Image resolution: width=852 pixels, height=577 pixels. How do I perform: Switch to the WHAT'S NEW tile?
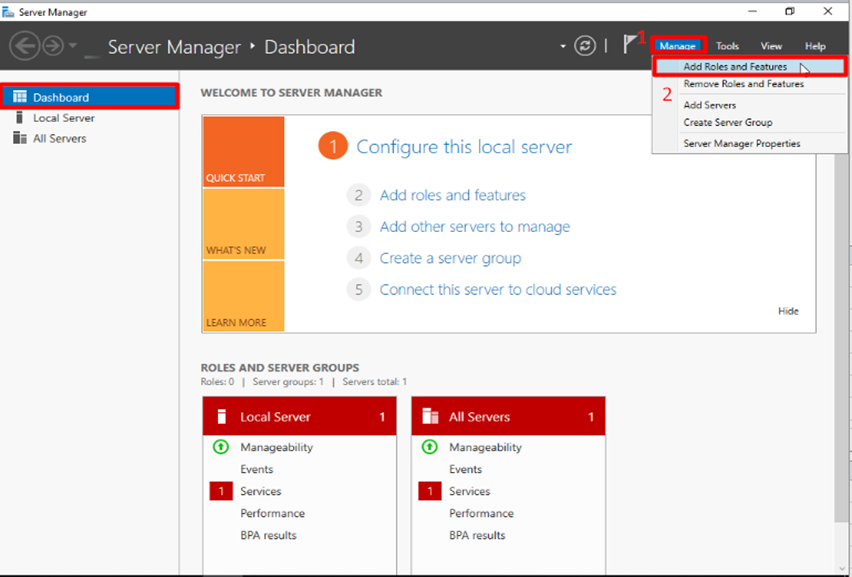[x=242, y=225]
